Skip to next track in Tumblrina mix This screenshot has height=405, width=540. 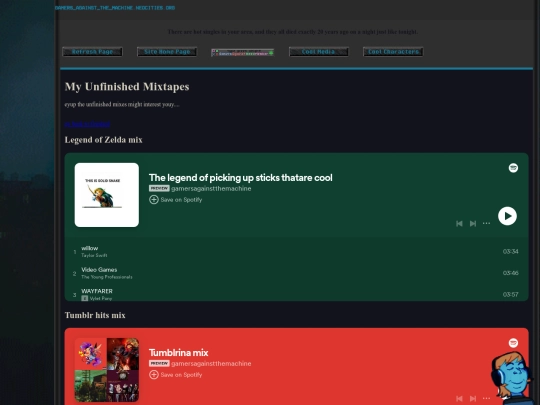473,398
